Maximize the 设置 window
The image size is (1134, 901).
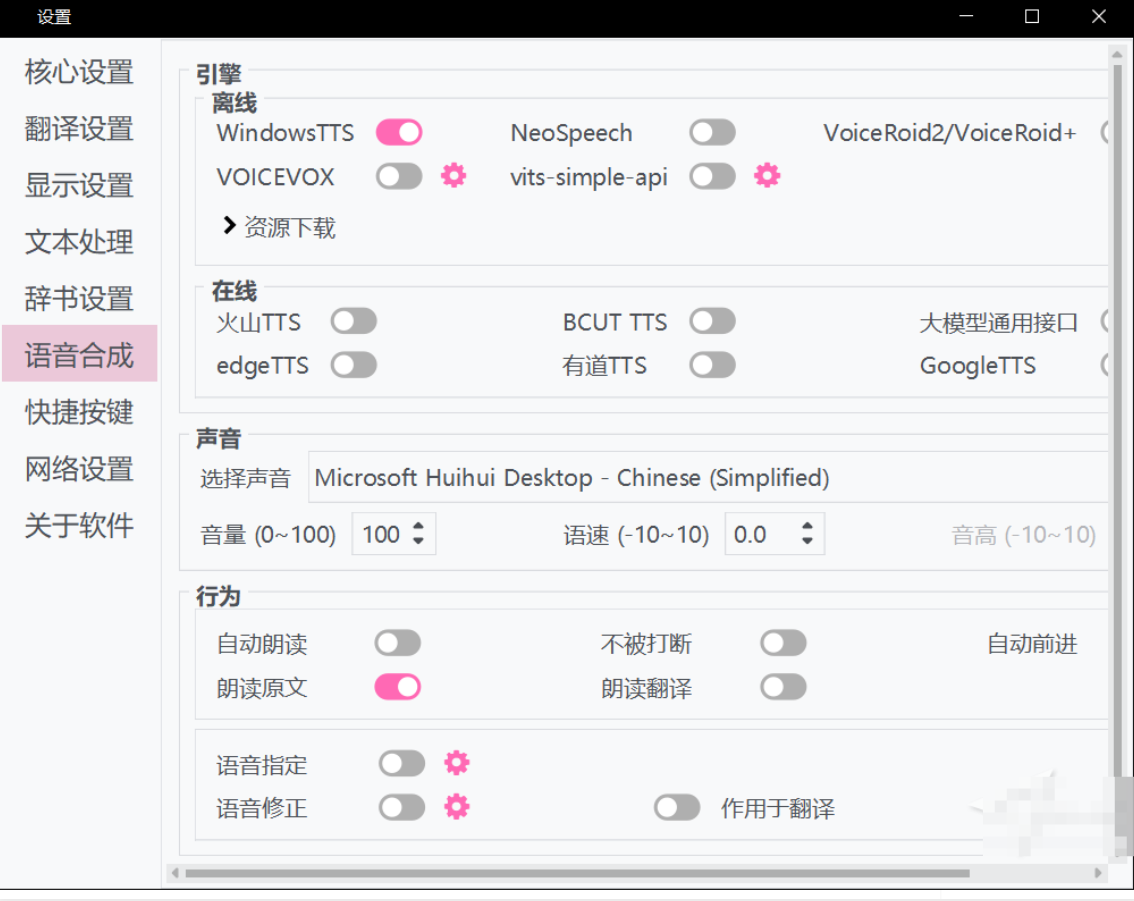pyautogui.click(x=1032, y=16)
